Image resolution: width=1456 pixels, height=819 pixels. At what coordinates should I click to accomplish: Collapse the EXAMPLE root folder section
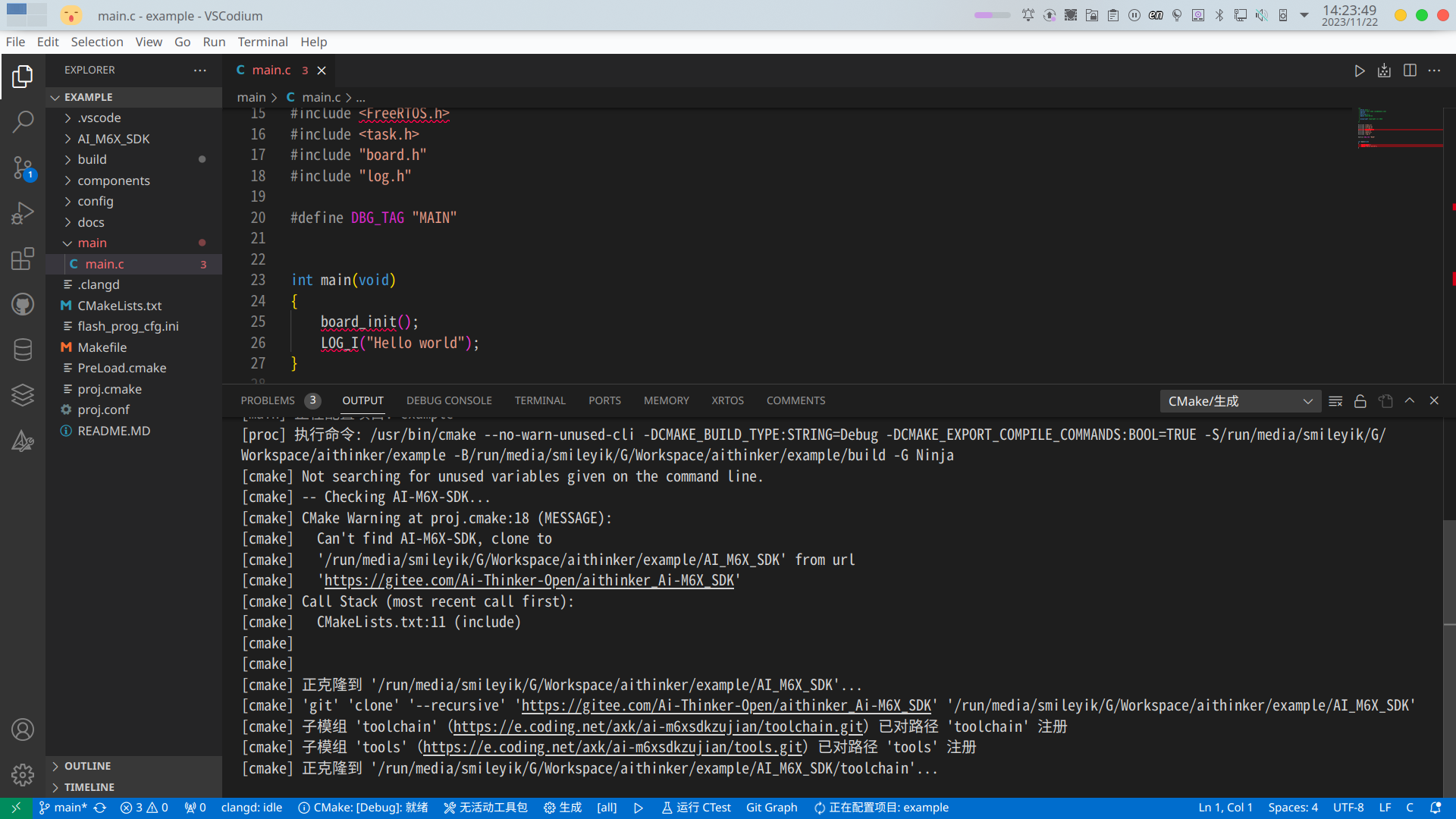point(133,97)
